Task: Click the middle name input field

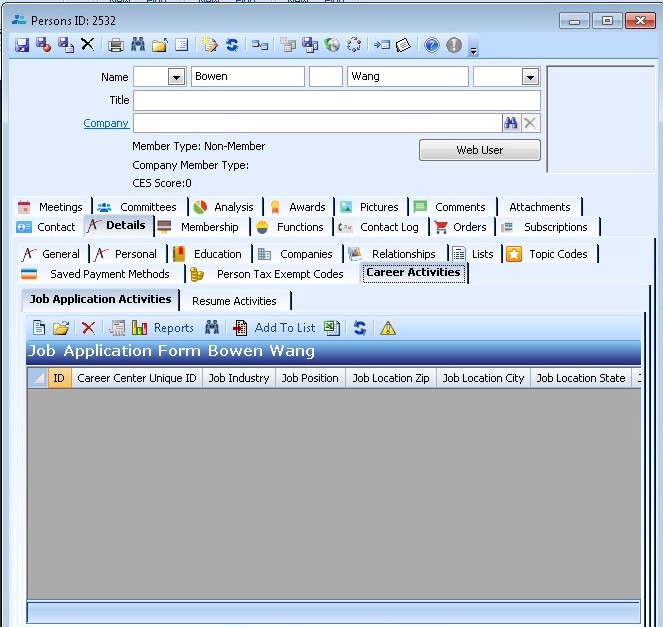Action: [326, 77]
